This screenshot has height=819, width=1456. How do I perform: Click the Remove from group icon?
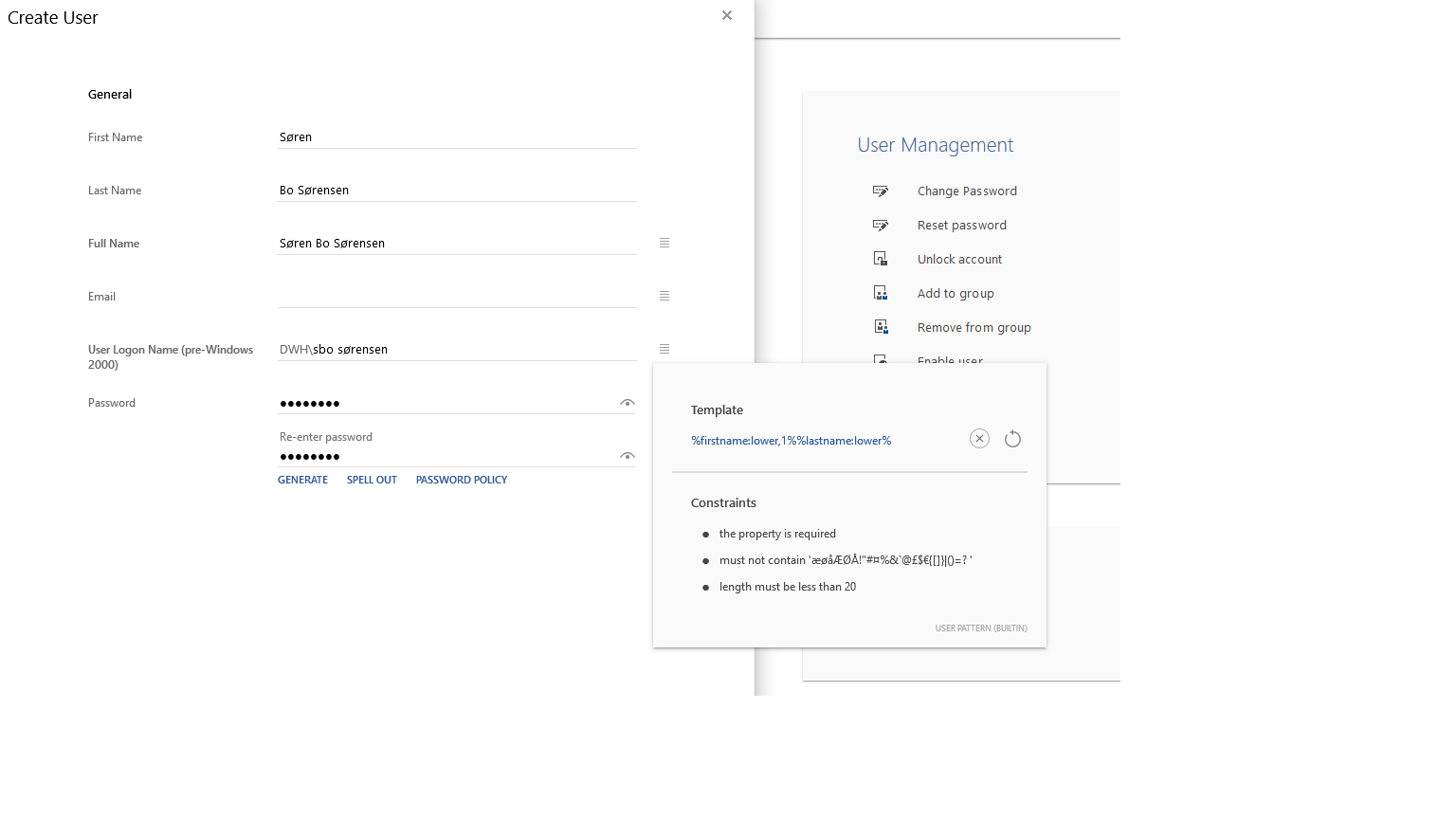(x=881, y=327)
